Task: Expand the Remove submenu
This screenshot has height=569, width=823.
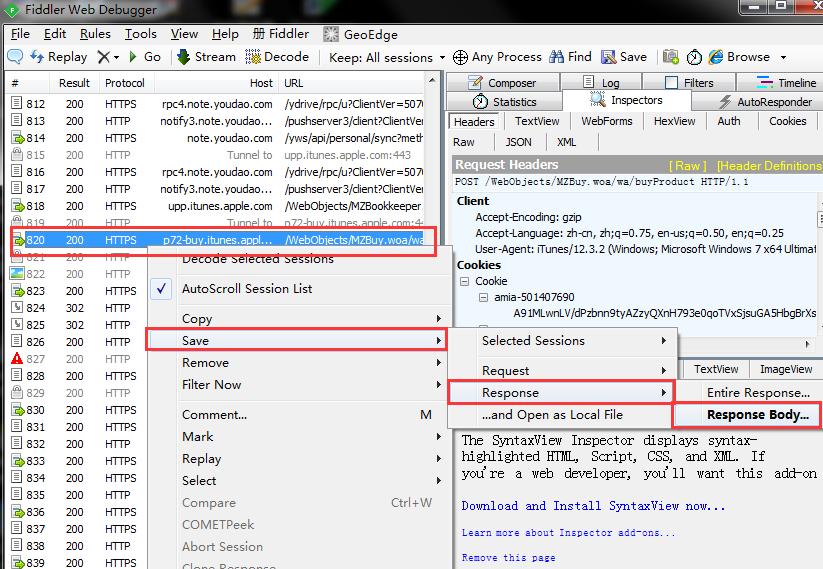Action: pos(313,363)
